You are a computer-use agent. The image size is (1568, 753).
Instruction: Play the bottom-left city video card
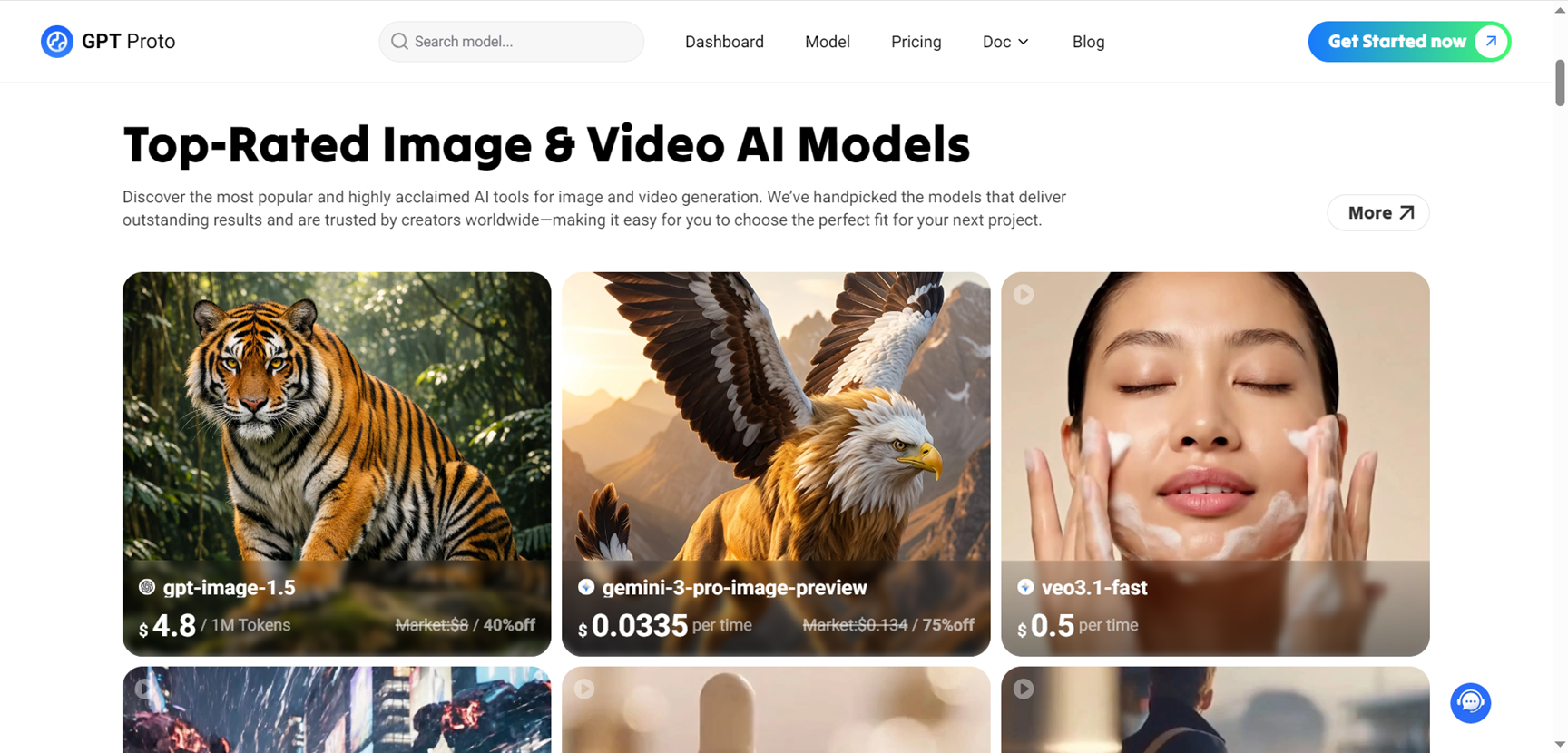point(145,689)
